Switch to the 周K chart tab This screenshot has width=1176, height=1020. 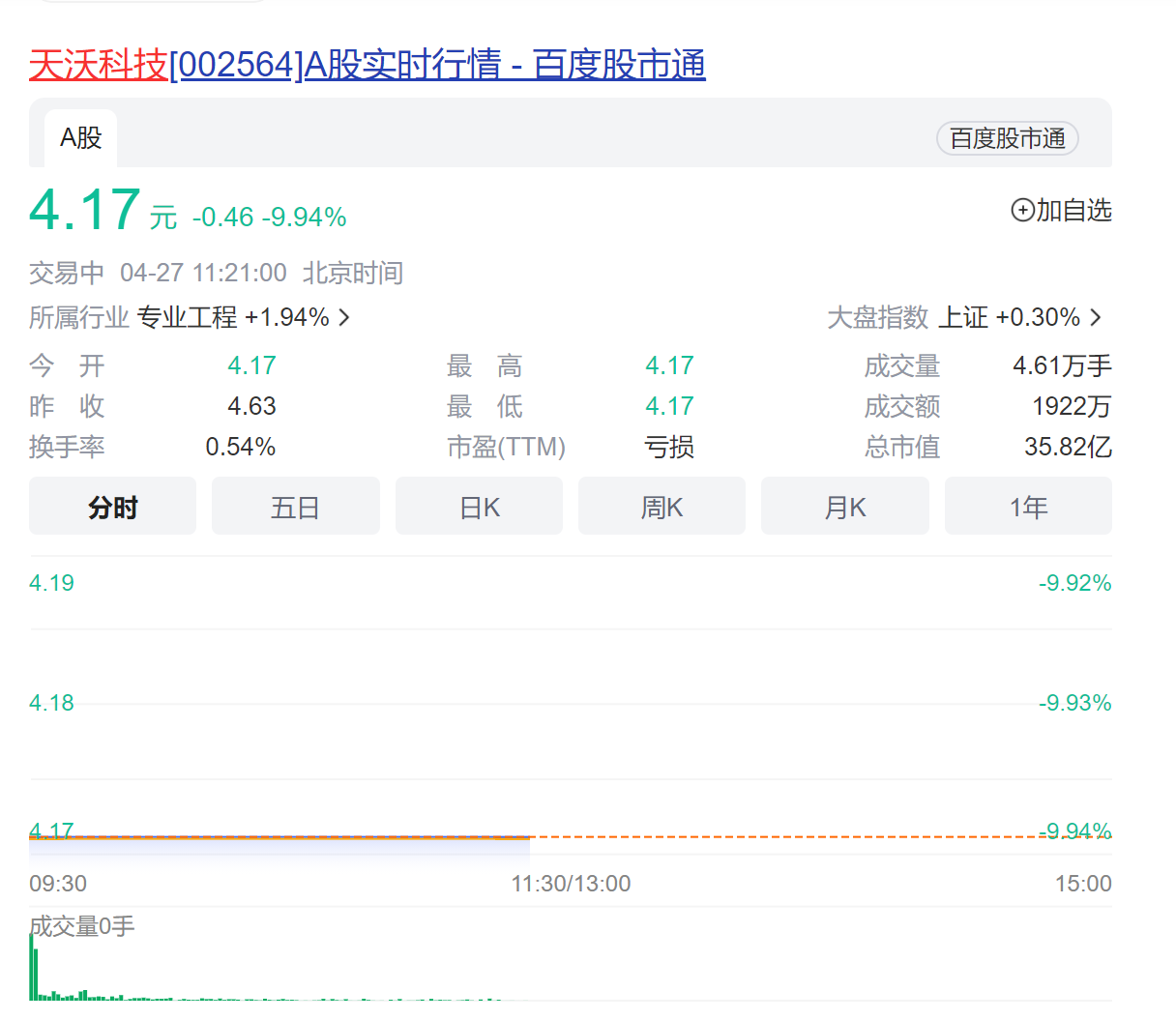click(x=662, y=507)
